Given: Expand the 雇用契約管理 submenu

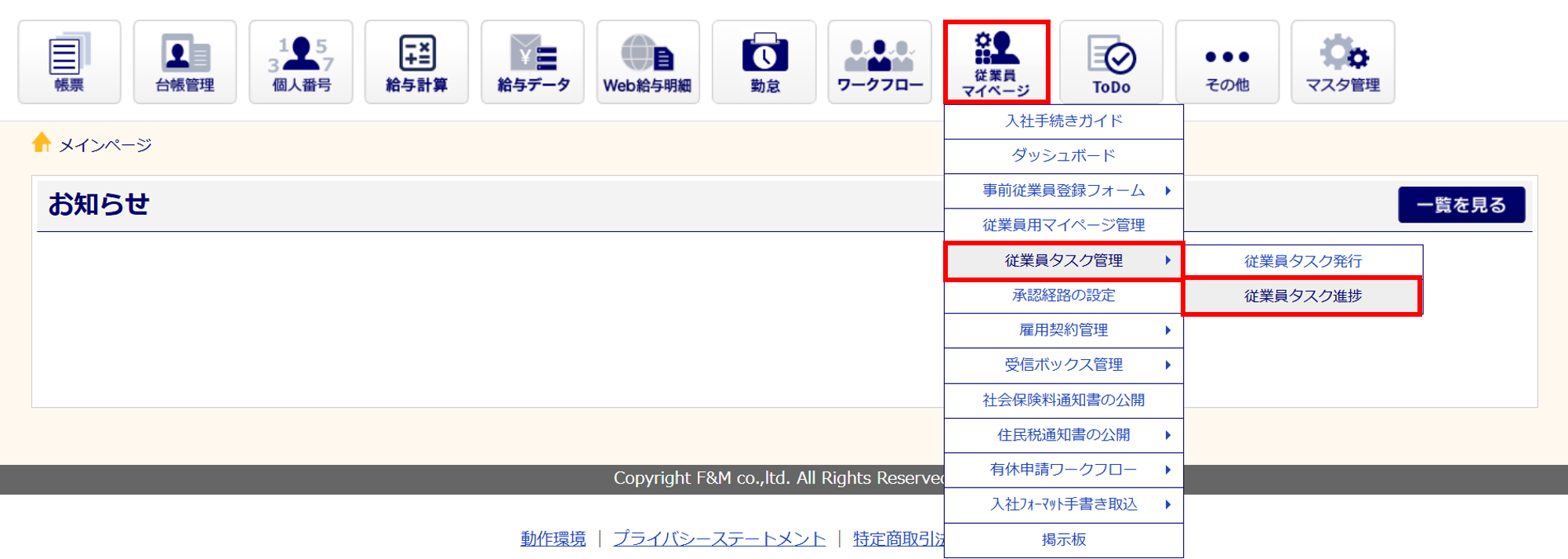Looking at the screenshot, I should tap(1064, 330).
